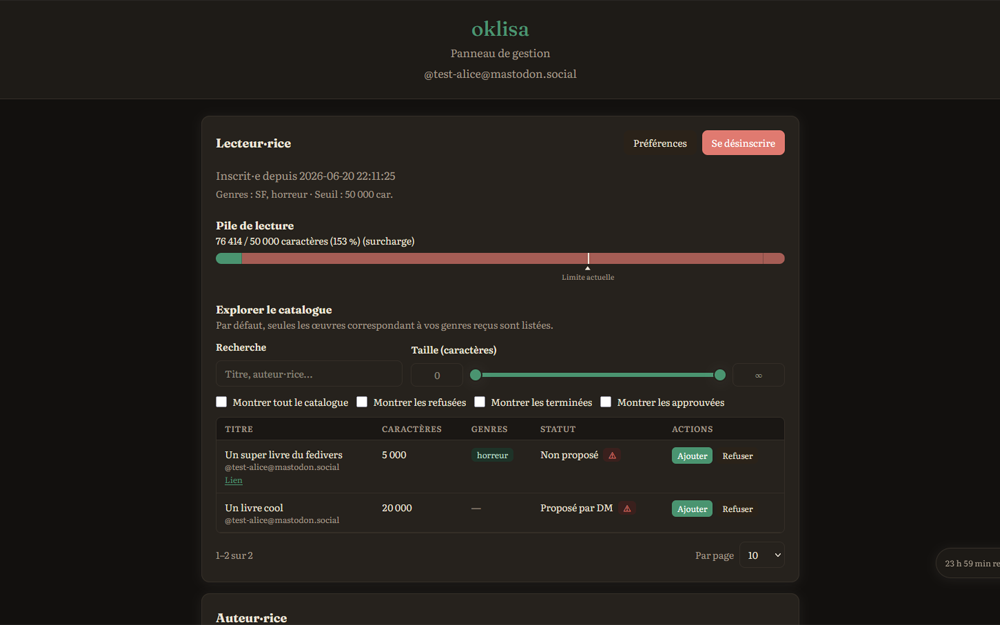
Task: Click the Limite actuelle marker label
Action: coord(588,277)
